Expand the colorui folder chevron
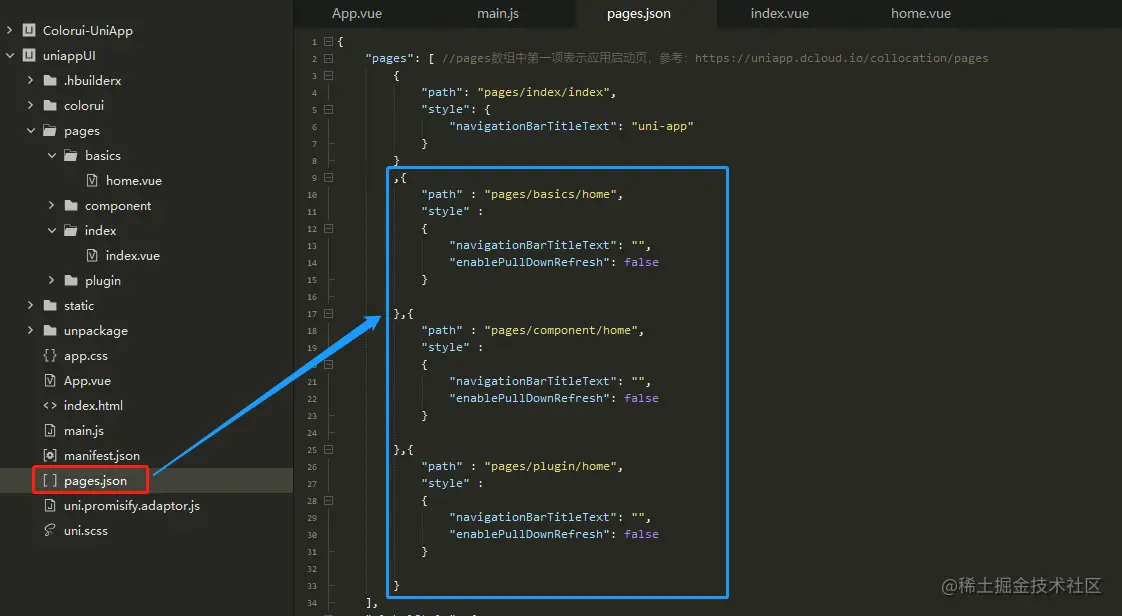 pos(30,105)
